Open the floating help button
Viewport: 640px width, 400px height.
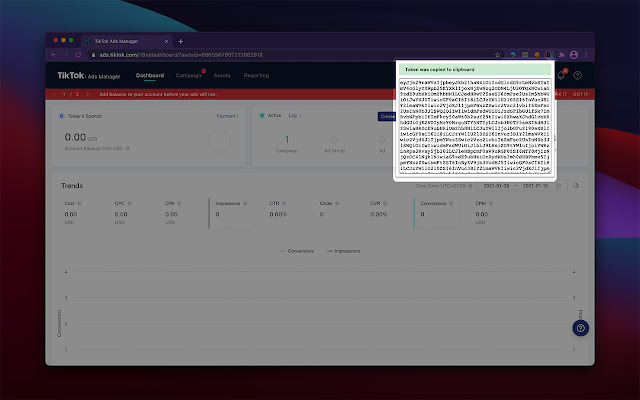(580, 328)
